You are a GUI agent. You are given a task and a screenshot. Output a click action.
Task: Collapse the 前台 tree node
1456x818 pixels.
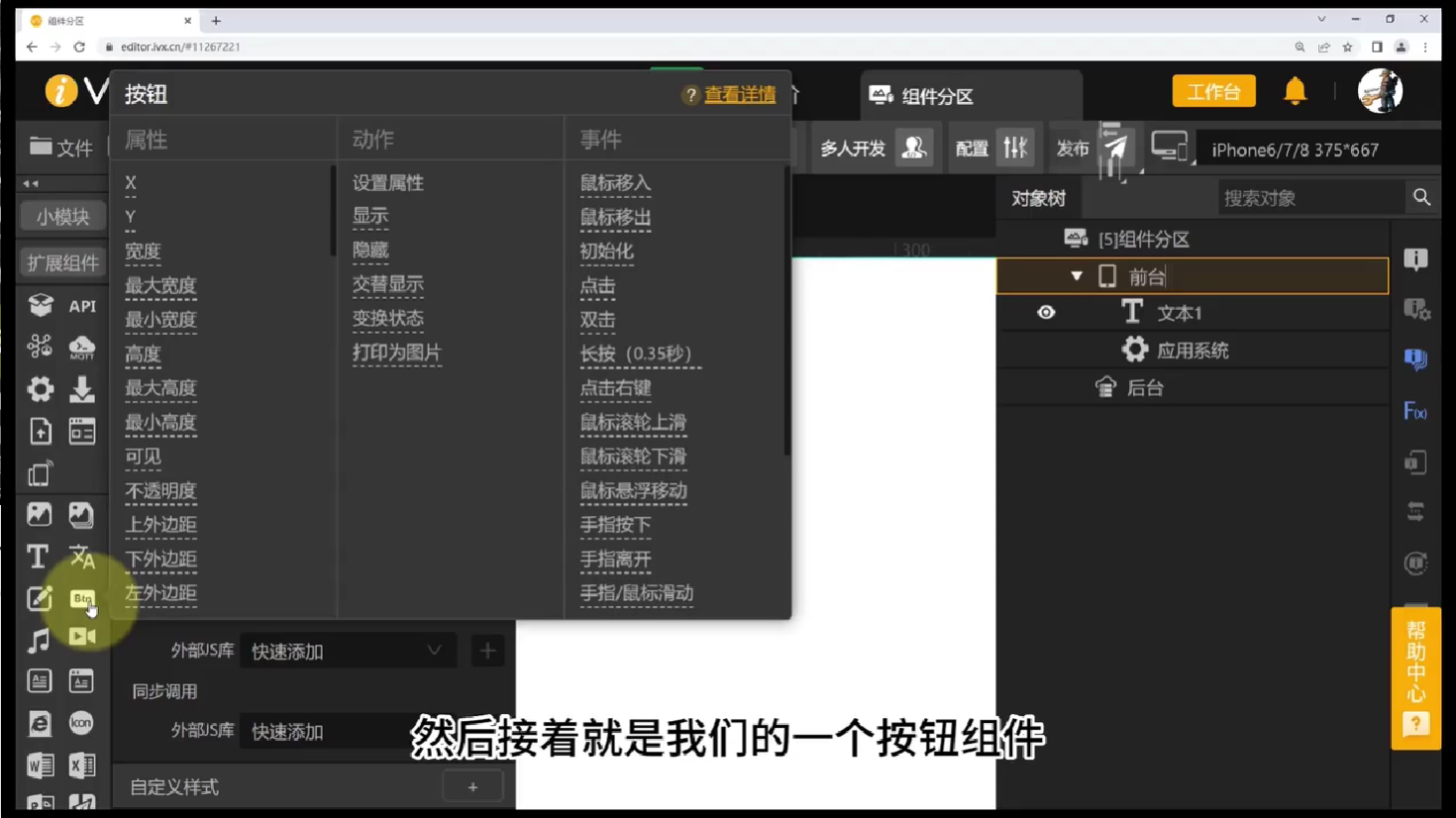[x=1077, y=276]
